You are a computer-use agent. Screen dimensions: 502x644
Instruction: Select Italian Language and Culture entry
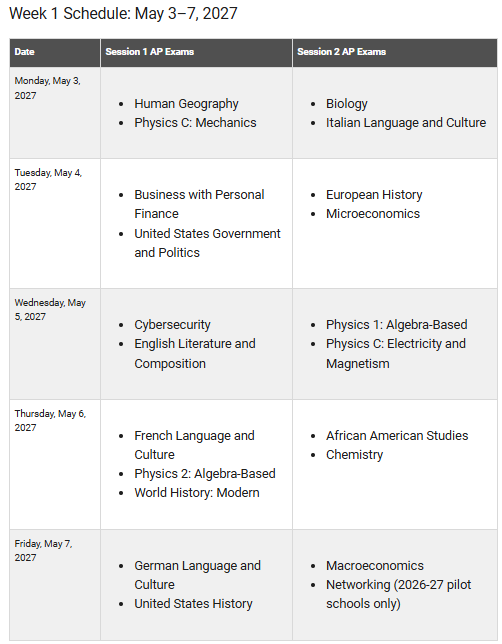(x=406, y=123)
